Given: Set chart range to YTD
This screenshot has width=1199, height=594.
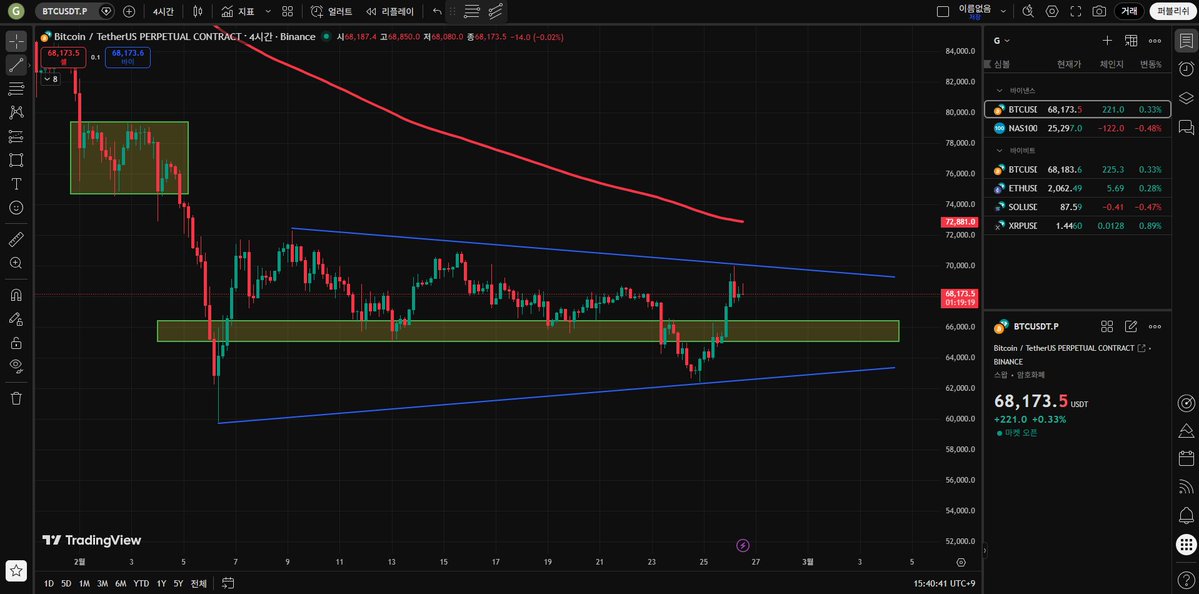Looking at the screenshot, I should 141,583.
